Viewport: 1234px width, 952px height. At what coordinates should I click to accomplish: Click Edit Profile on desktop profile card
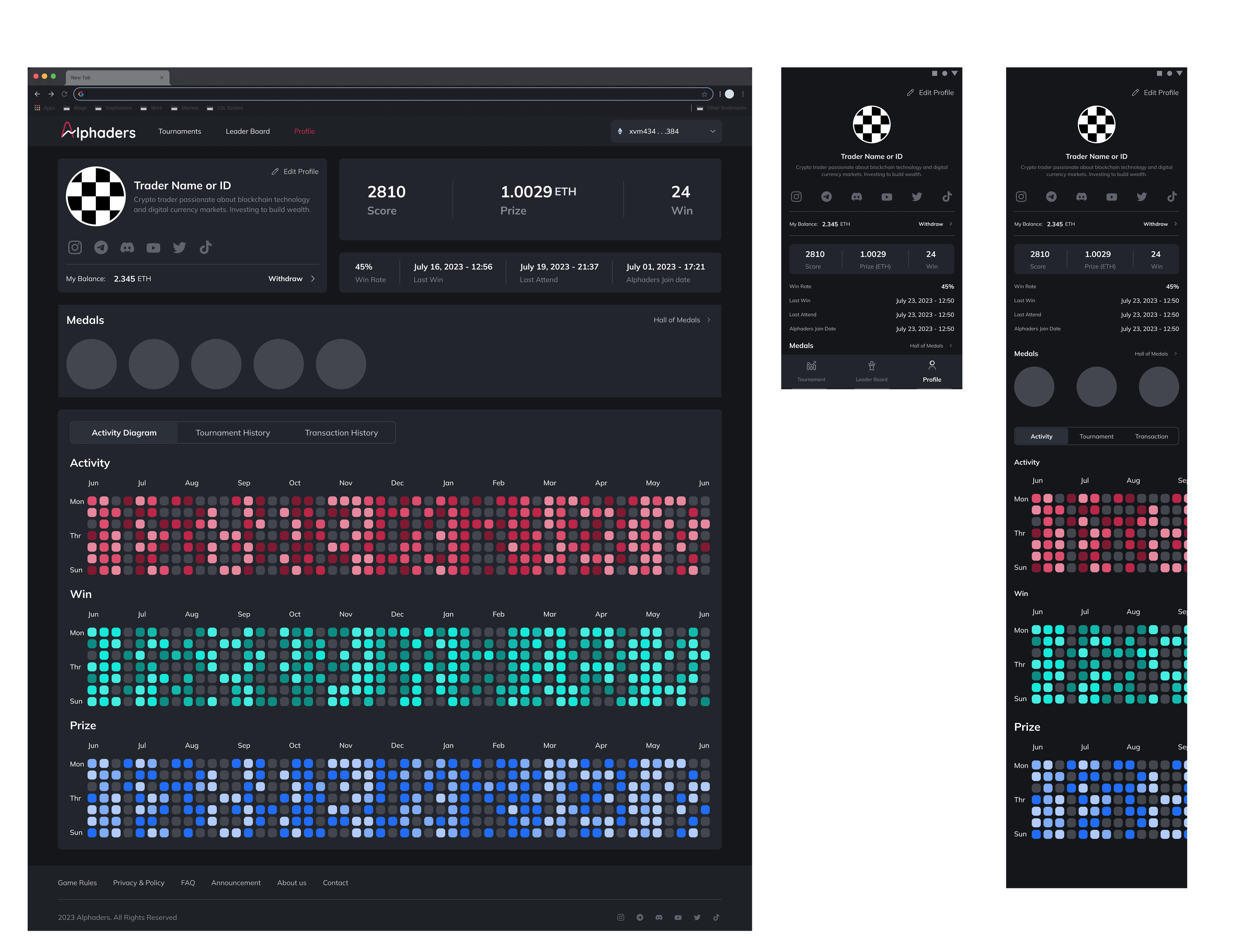coord(295,171)
